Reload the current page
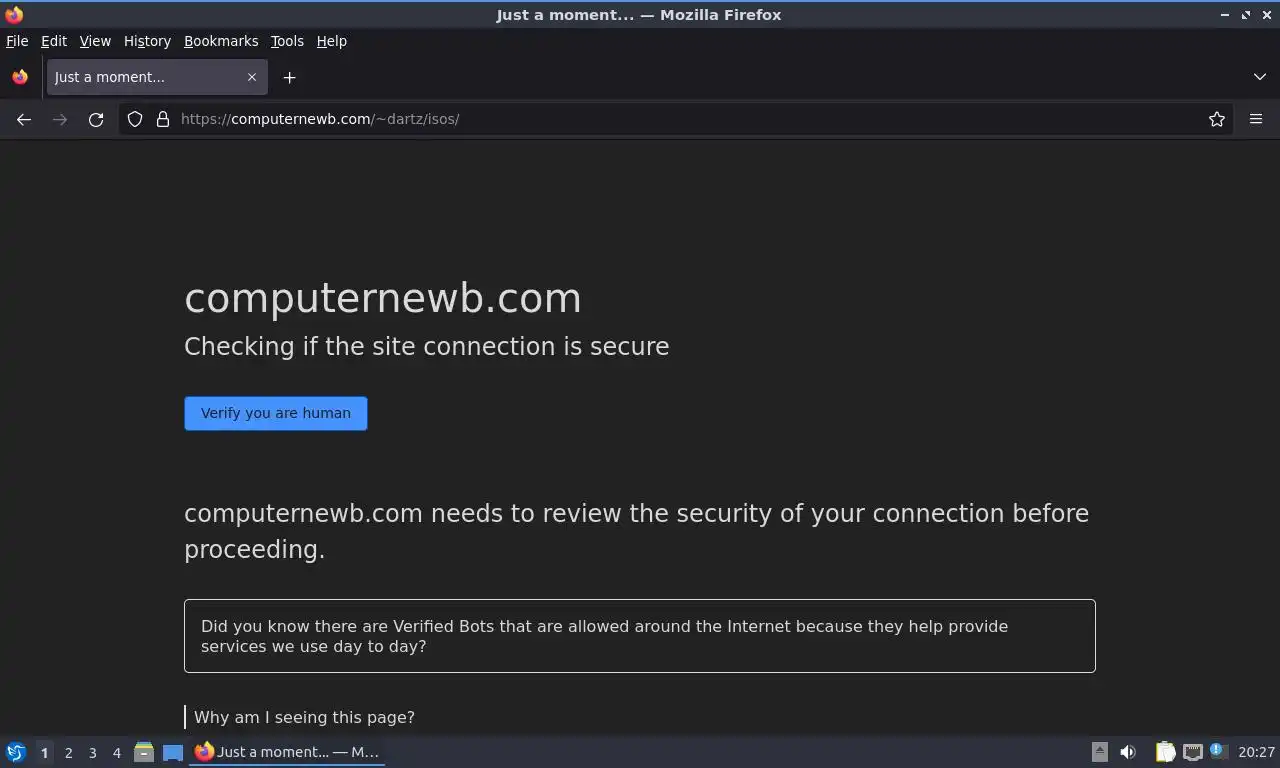 96,119
